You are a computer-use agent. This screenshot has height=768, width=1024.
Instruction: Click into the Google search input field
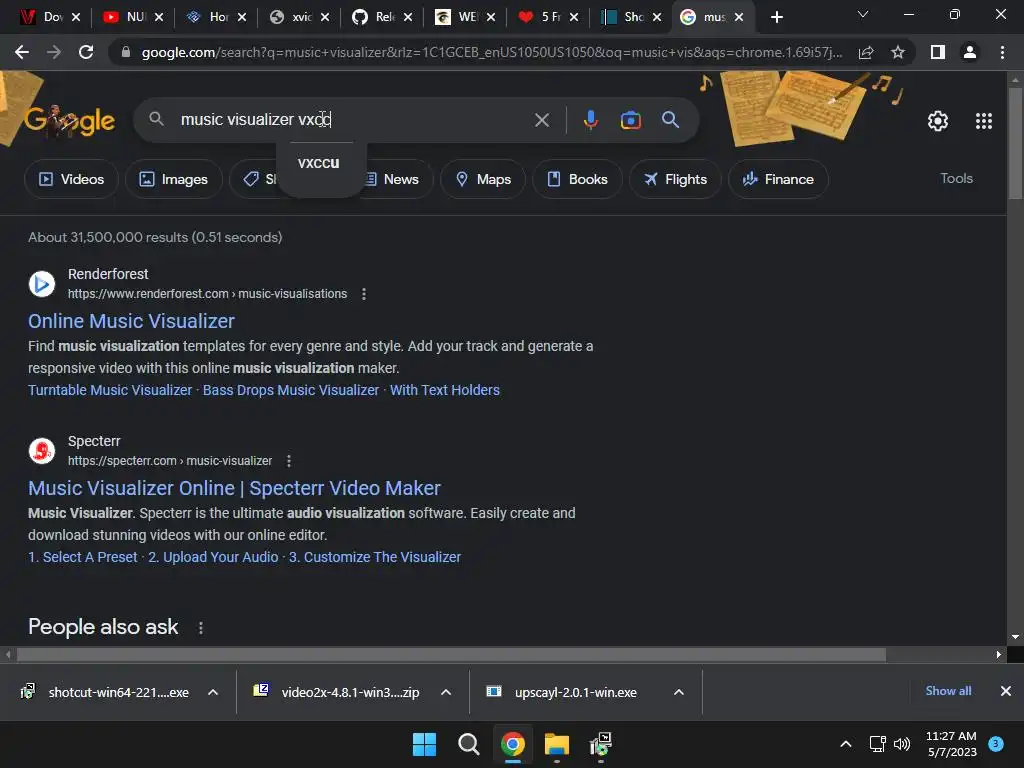tap(353, 120)
